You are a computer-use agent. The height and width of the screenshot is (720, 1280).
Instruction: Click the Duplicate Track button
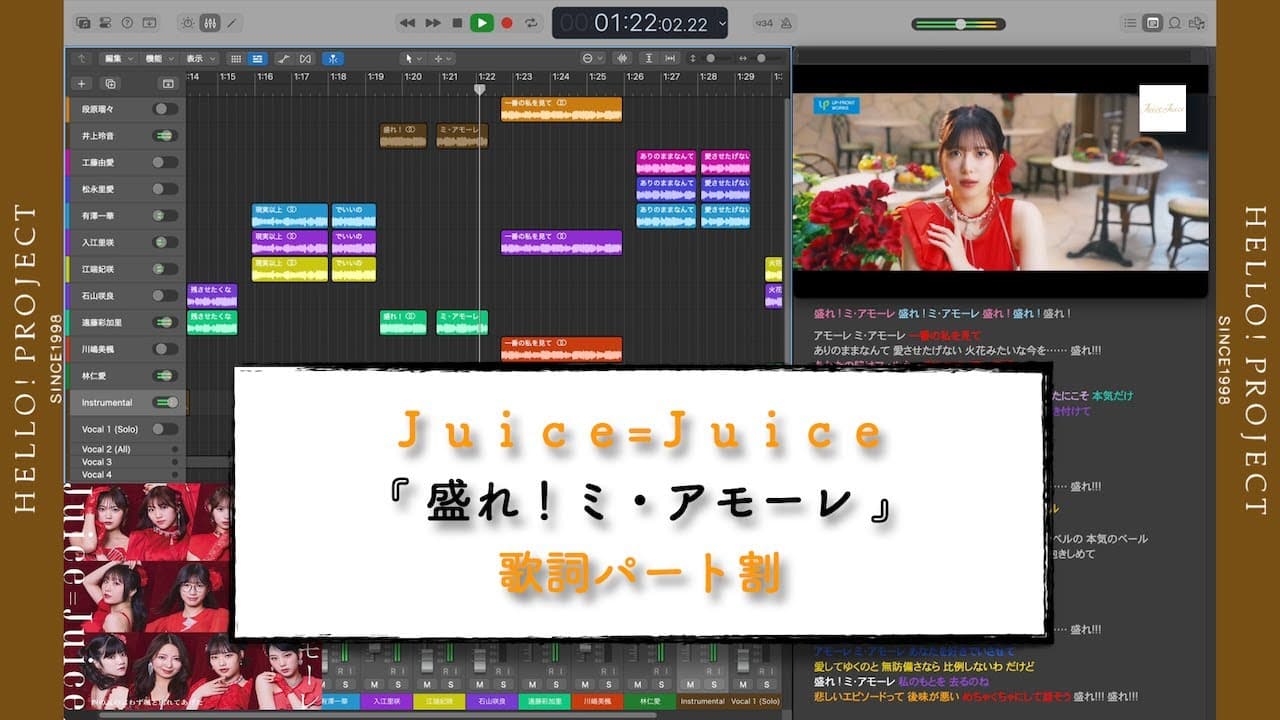tap(110, 84)
